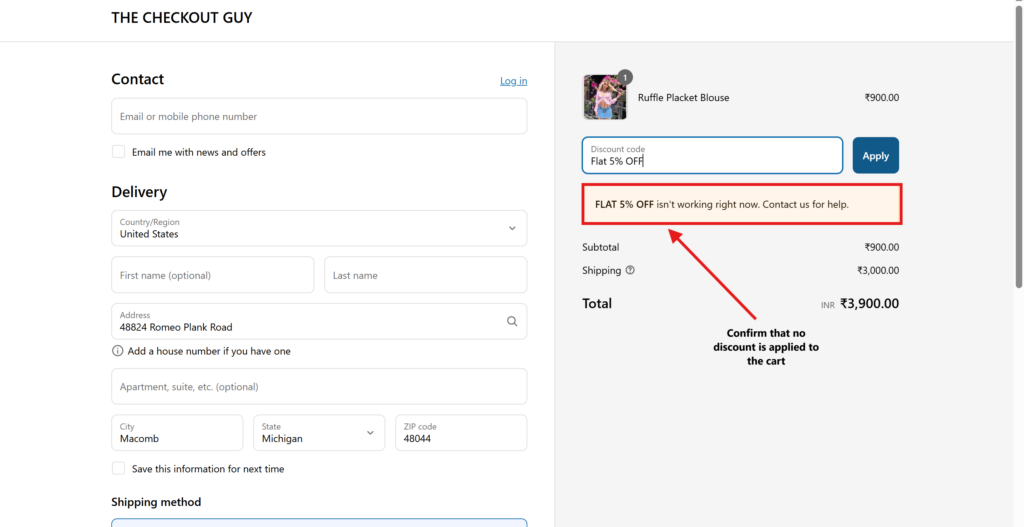Click the First name (optional) field
The height and width of the screenshot is (527, 1024).
[213, 275]
